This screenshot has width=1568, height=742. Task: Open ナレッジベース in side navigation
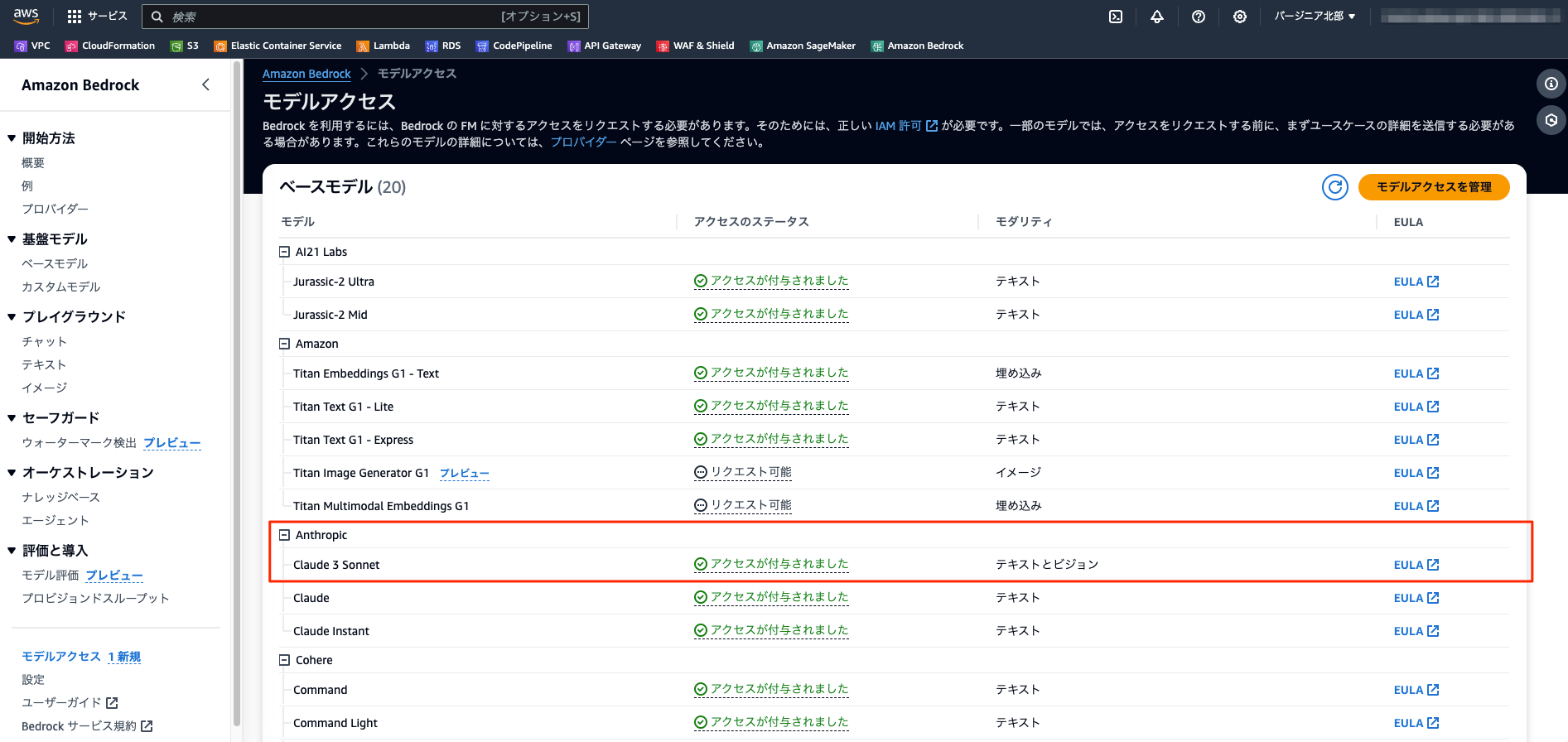(60, 498)
